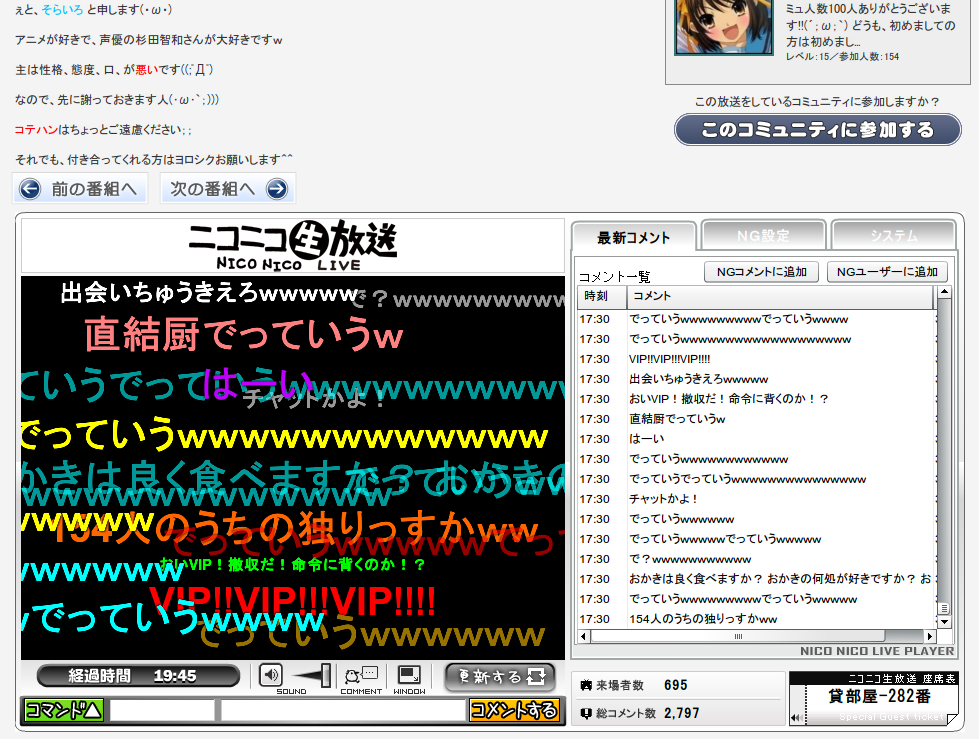Click the ニコニコ生放送 logo banner
The height and width of the screenshot is (739, 979).
tap(293, 245)
